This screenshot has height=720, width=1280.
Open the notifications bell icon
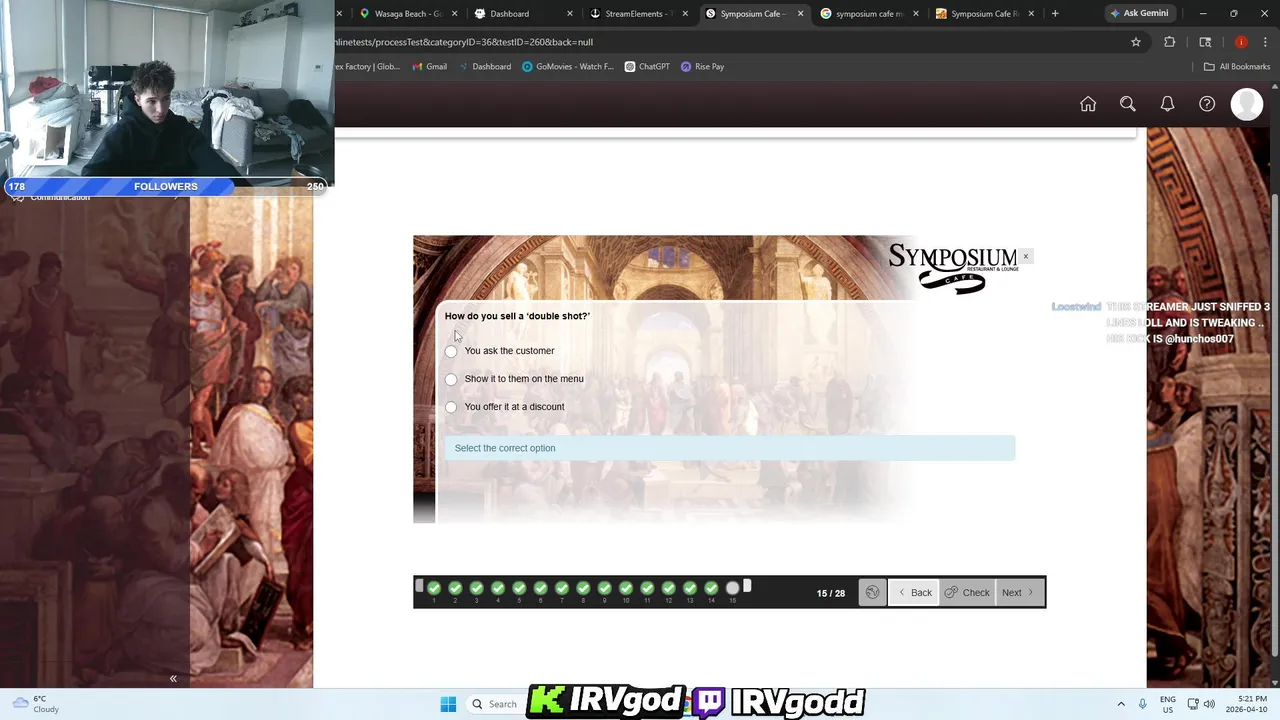click(x=1167, y=104)
